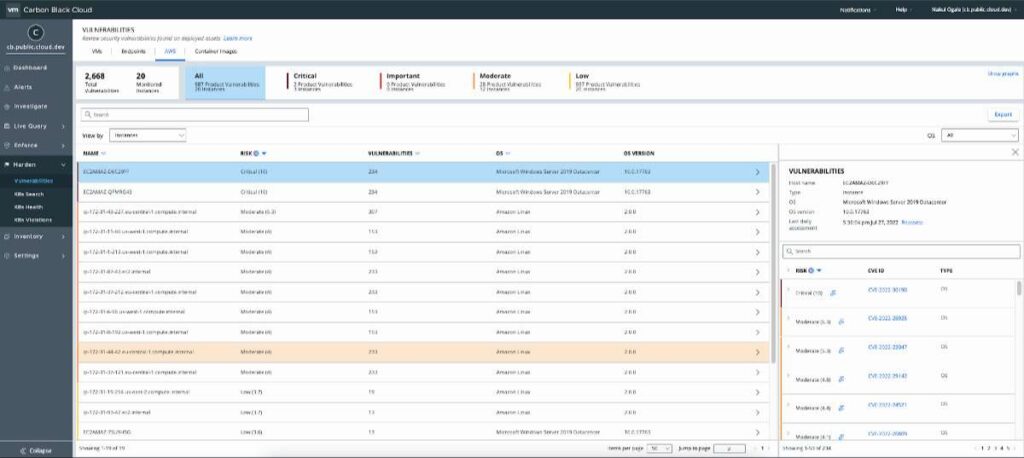Viewport: 1024px width, 458px height.
Task: Click the organization avatar circle
Action: [36, 33]
